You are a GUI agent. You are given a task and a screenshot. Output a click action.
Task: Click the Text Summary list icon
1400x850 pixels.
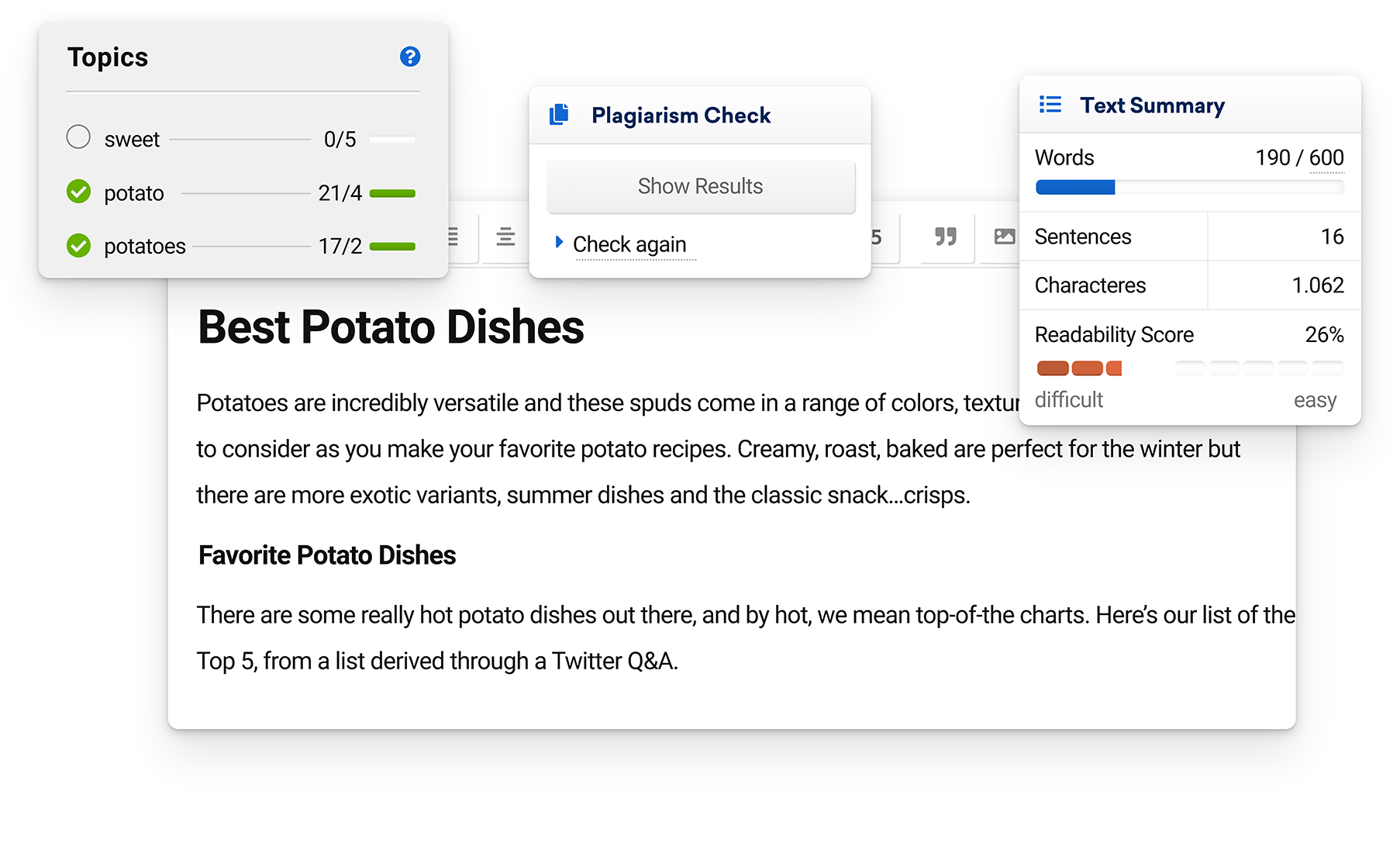click(x=1050, y=104)
